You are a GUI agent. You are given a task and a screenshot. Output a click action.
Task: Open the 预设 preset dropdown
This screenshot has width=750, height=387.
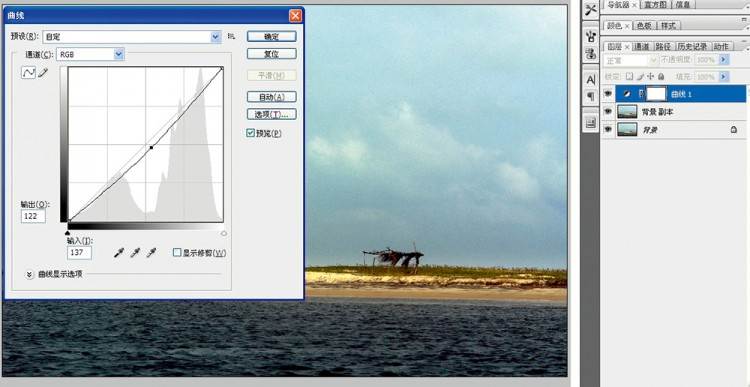pyautogui.click(x=132, y=37)
